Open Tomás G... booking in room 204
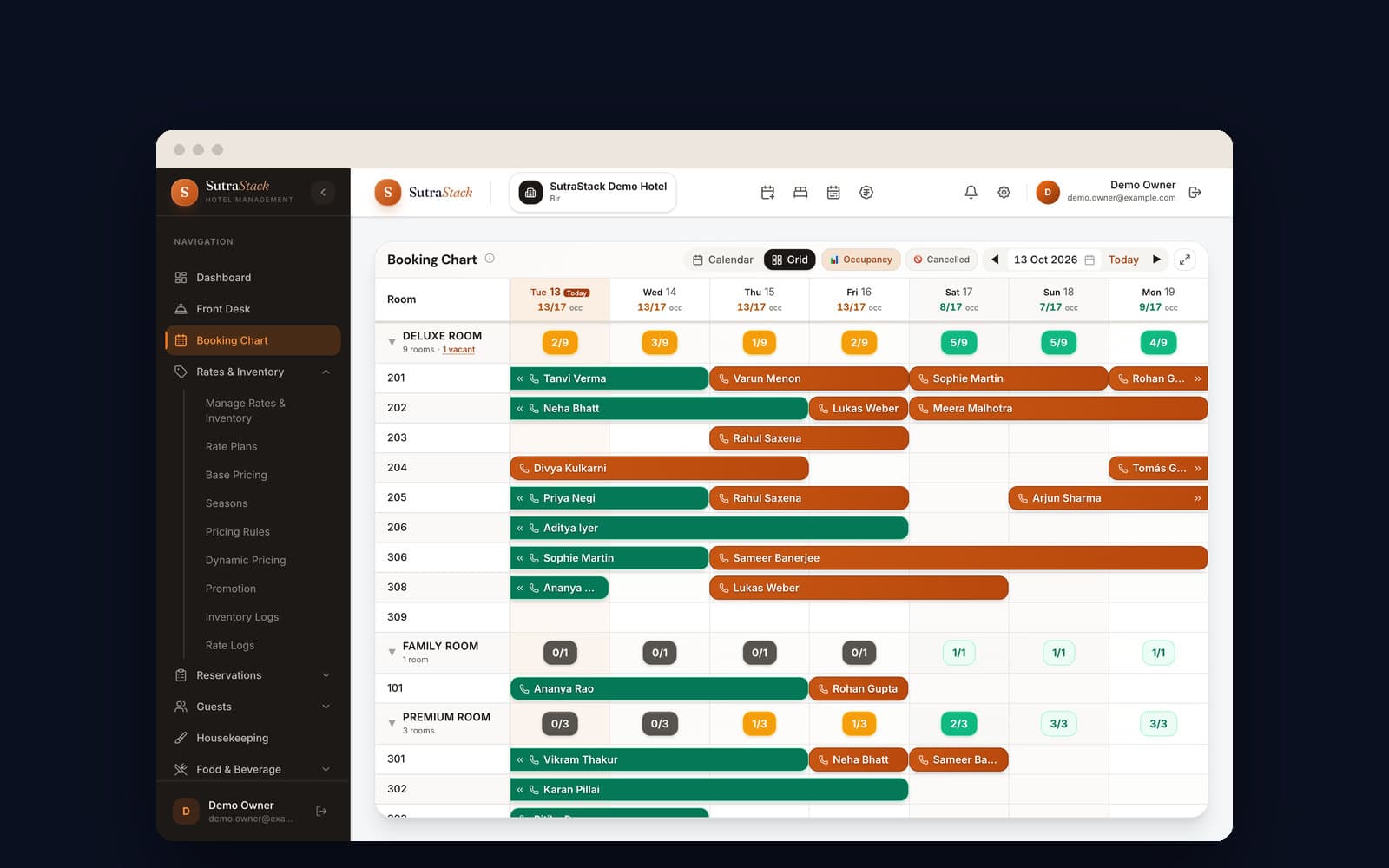This screenshot has width=1389, height=868. coord(1158,468)
